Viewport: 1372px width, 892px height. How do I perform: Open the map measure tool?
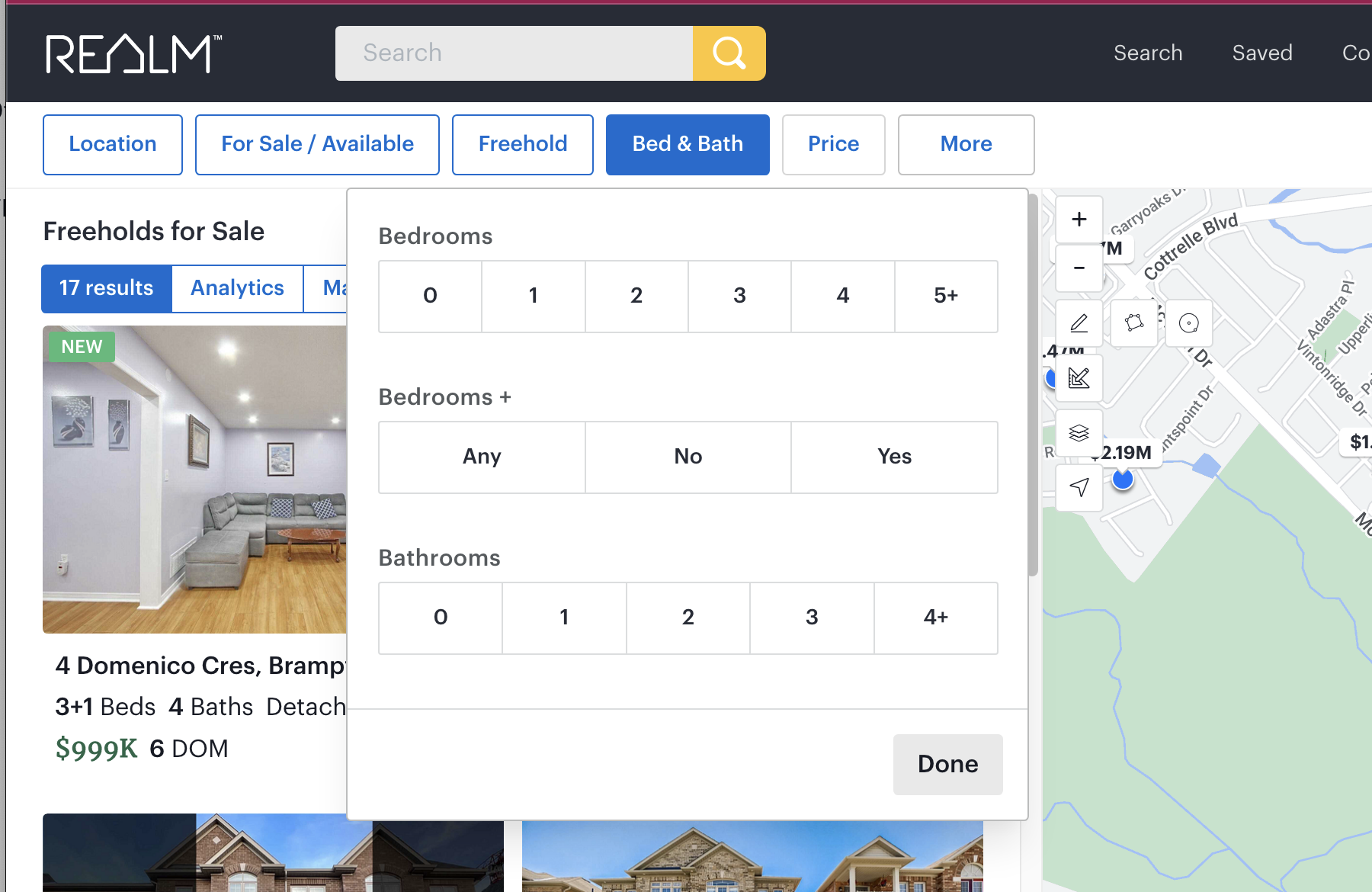pos(1079,378)
